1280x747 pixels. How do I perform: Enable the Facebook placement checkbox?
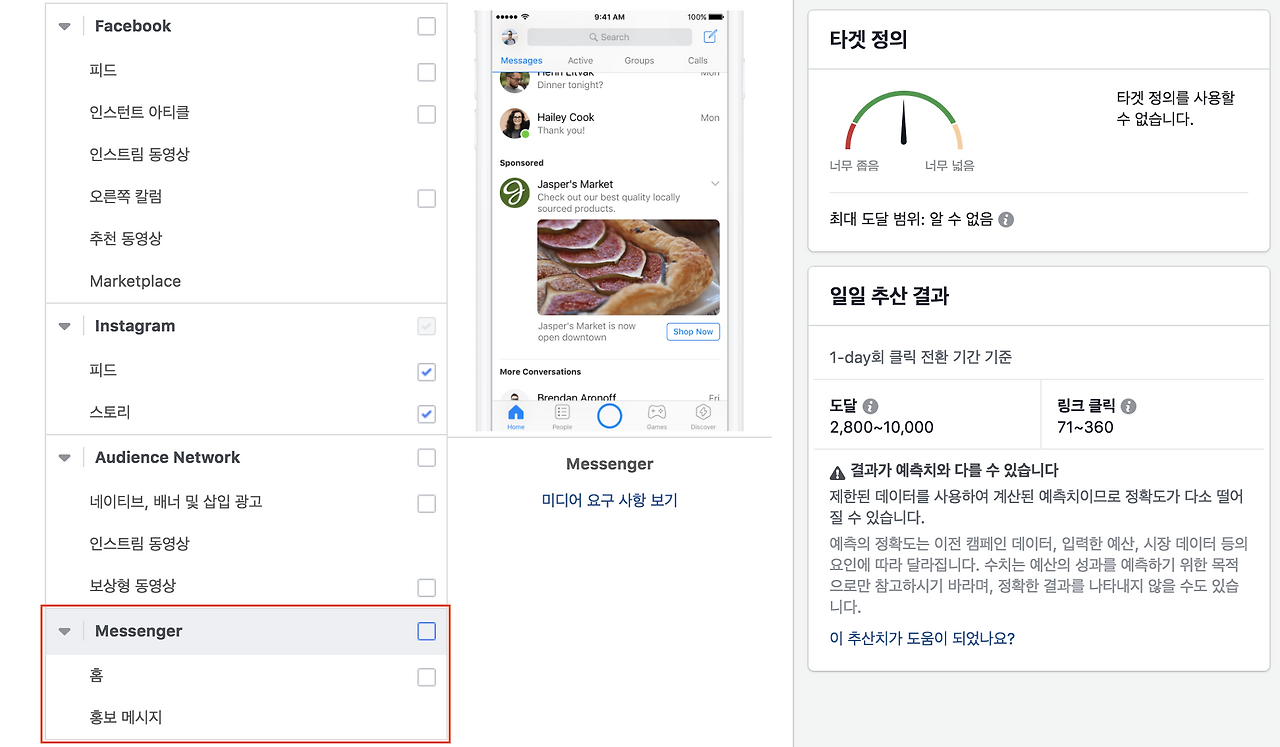426,26
